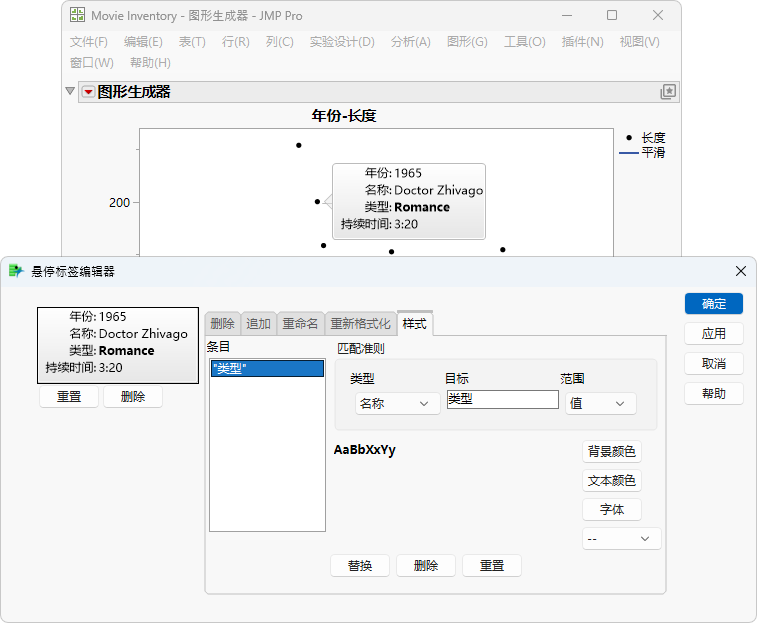The width and height of the screenshot is (757, 623).
Task: Open the '--' style dropdown
Action: click(621, 538)
